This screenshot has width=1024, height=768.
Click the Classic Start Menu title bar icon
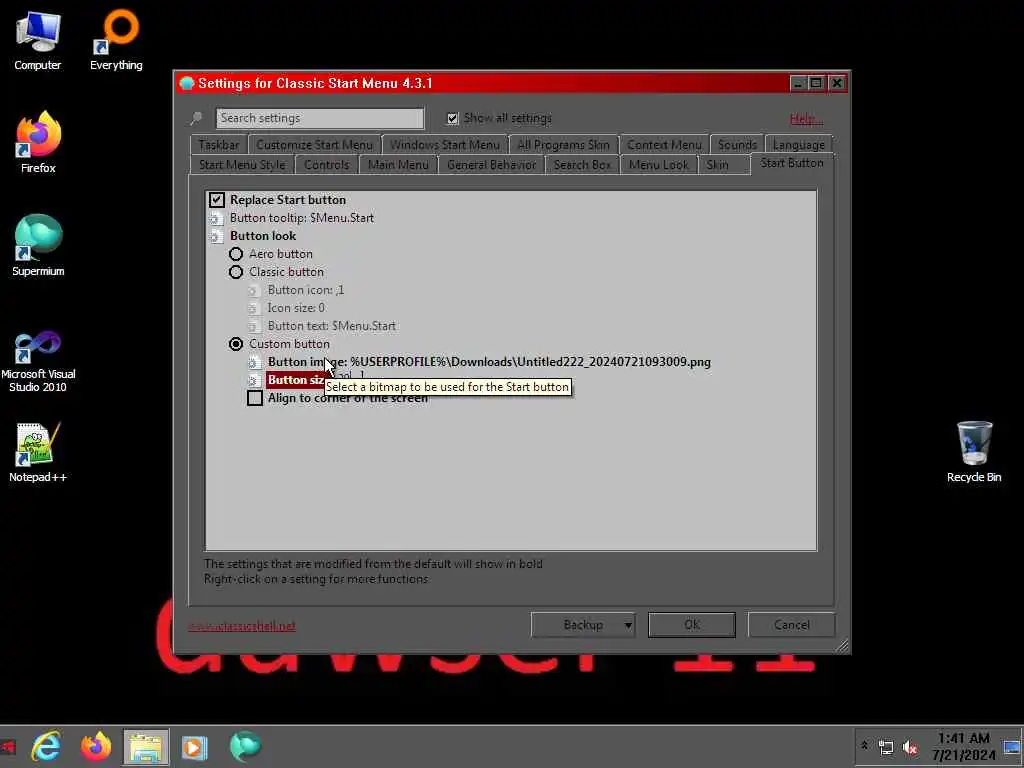coord(187,83)
